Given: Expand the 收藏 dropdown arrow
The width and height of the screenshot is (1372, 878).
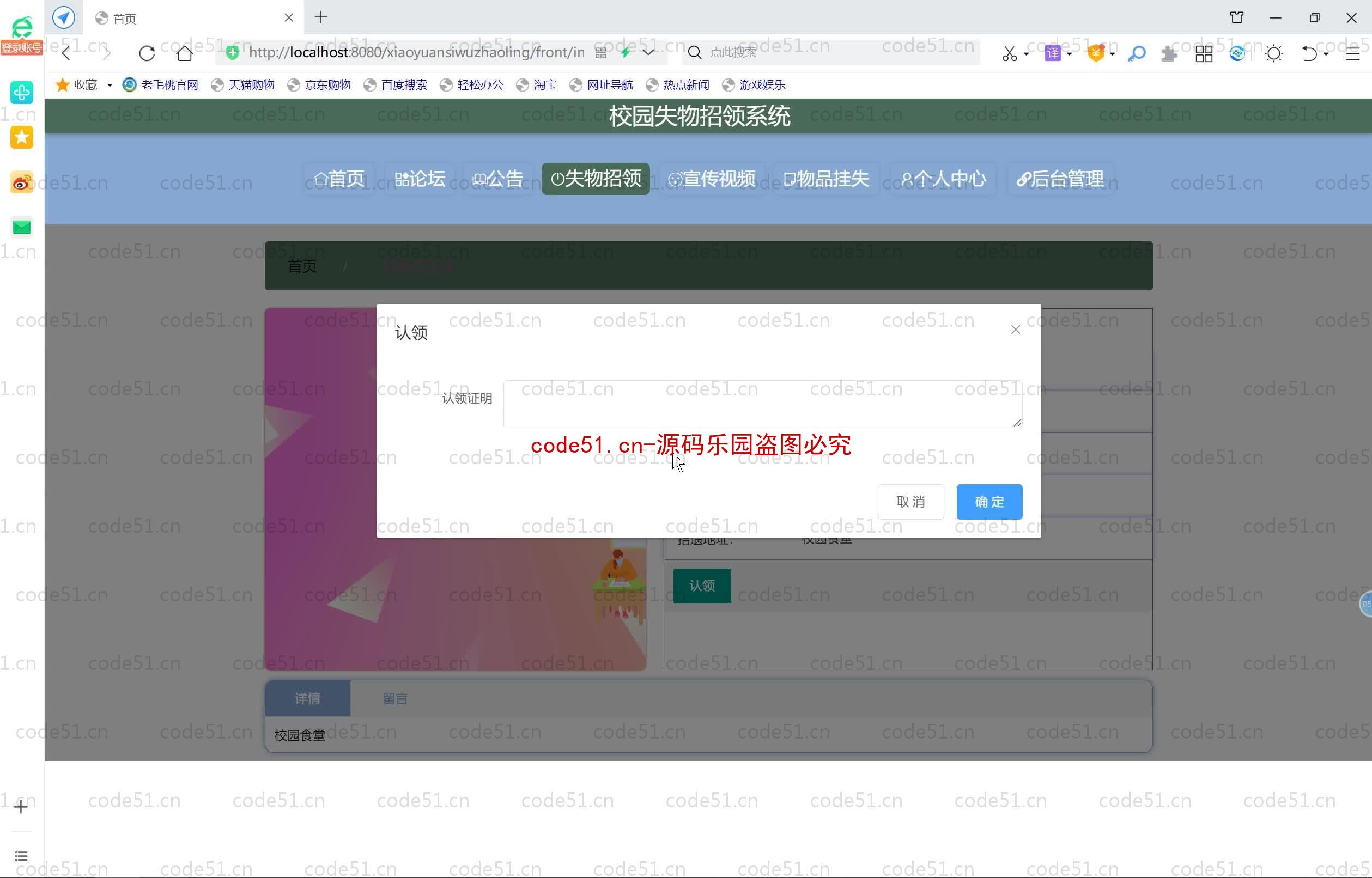Looking at the screenshot, I should [110, 85].
